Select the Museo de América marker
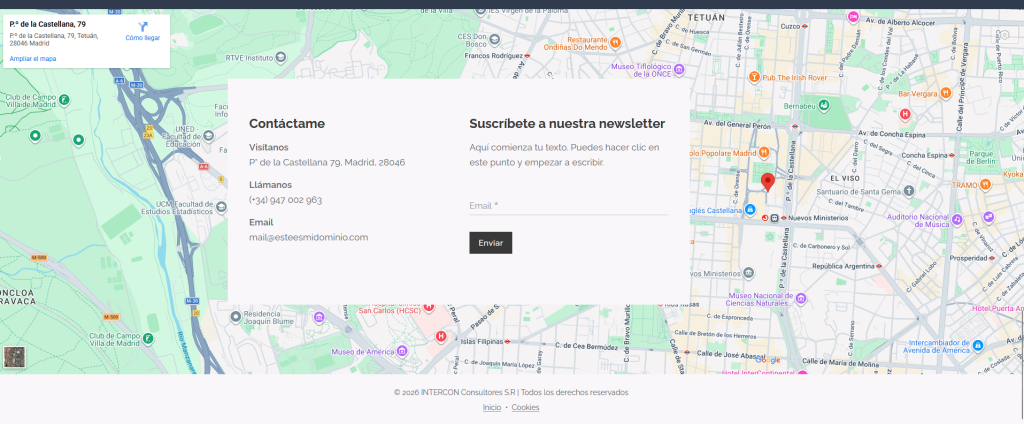This screenshot has height=424, width=1024. pyautogui.click(x=401, y=351)
